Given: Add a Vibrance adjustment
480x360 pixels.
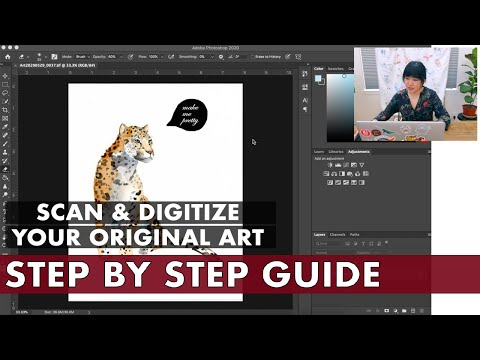Looking at the screenshot, I should [x=362, y=165].
